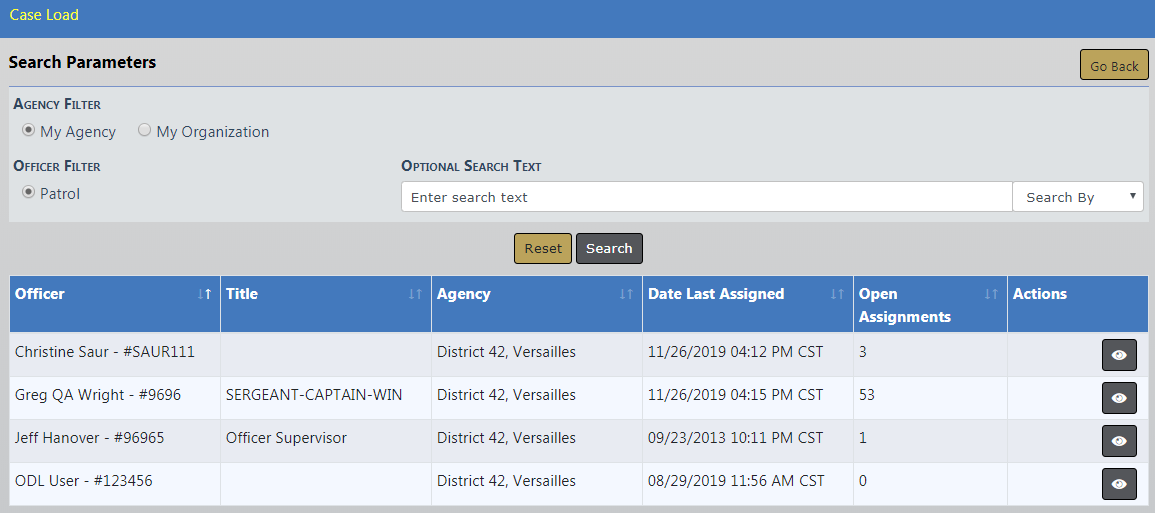Choose the Patrol officer filter
The height and width of the screenshot is (513, 1155).
point(29,192)
